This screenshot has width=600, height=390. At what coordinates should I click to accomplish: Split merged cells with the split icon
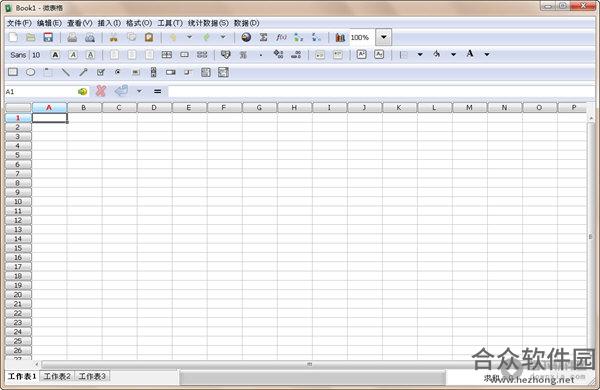pos(202,55)
